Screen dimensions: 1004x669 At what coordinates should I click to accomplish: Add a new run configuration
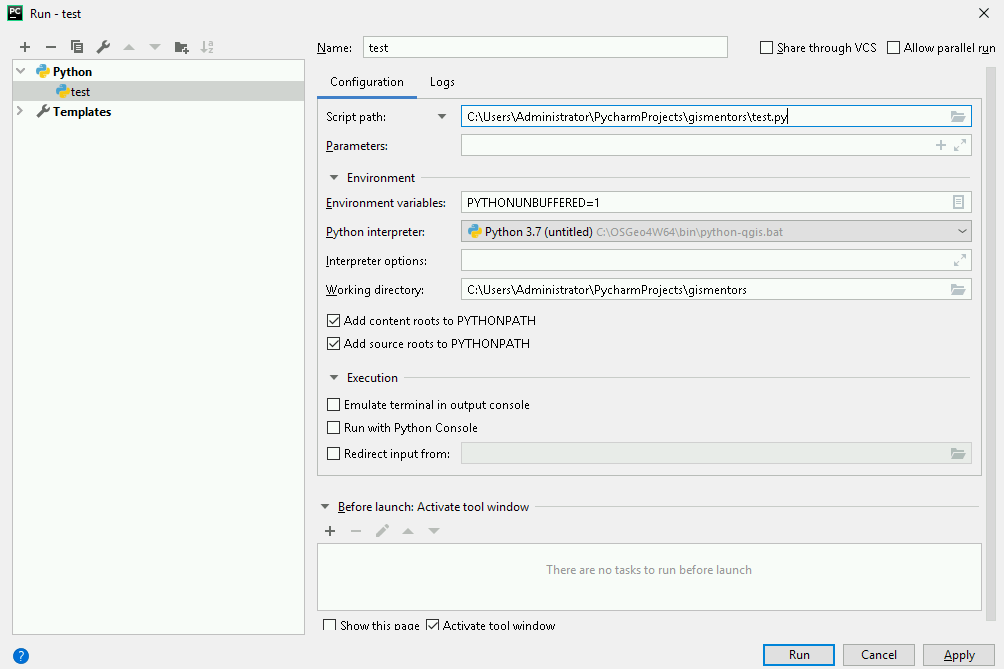24,46
